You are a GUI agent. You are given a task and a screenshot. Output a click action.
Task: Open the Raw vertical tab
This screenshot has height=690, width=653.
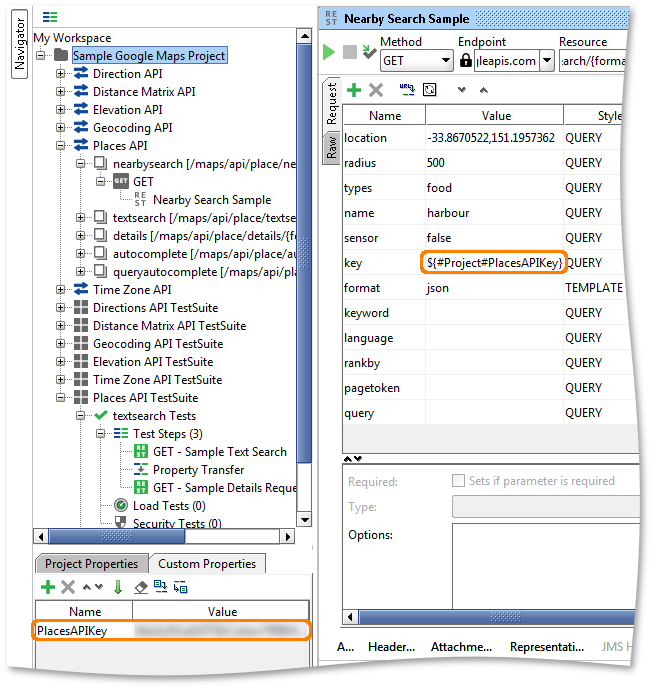[x=331, y=147]
